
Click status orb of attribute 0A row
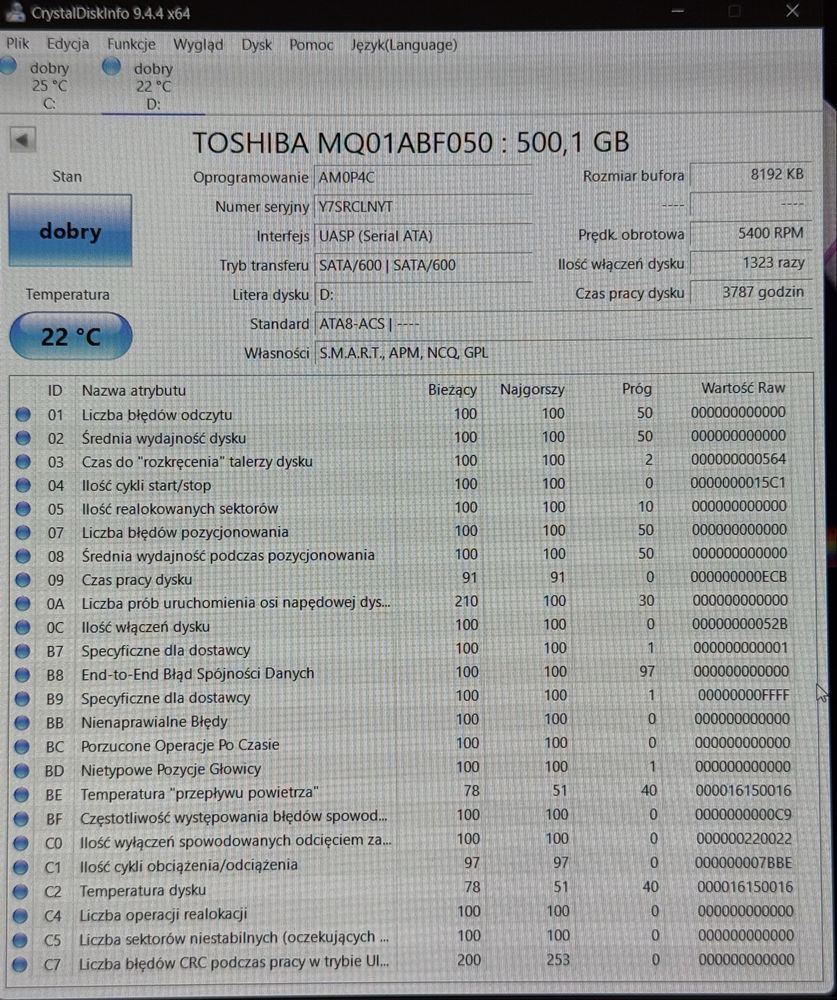[23, 603]
